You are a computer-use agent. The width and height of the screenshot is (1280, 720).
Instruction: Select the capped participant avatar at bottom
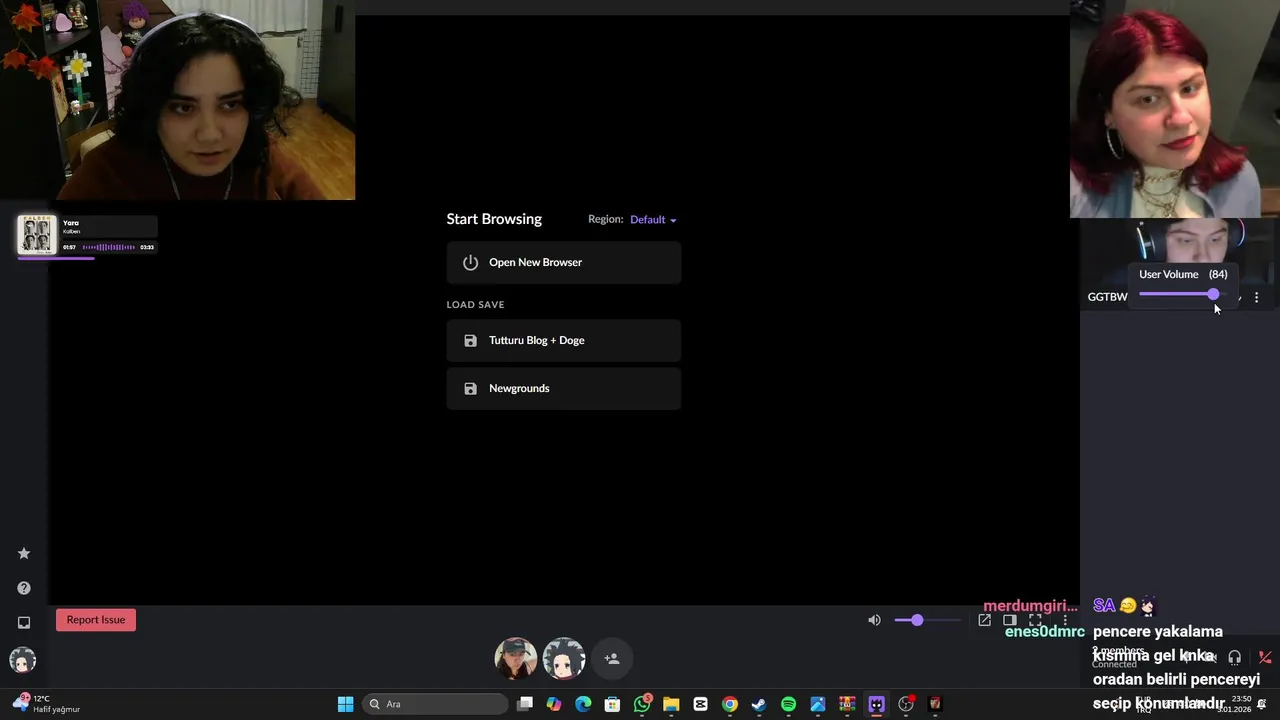click(516, 658)
